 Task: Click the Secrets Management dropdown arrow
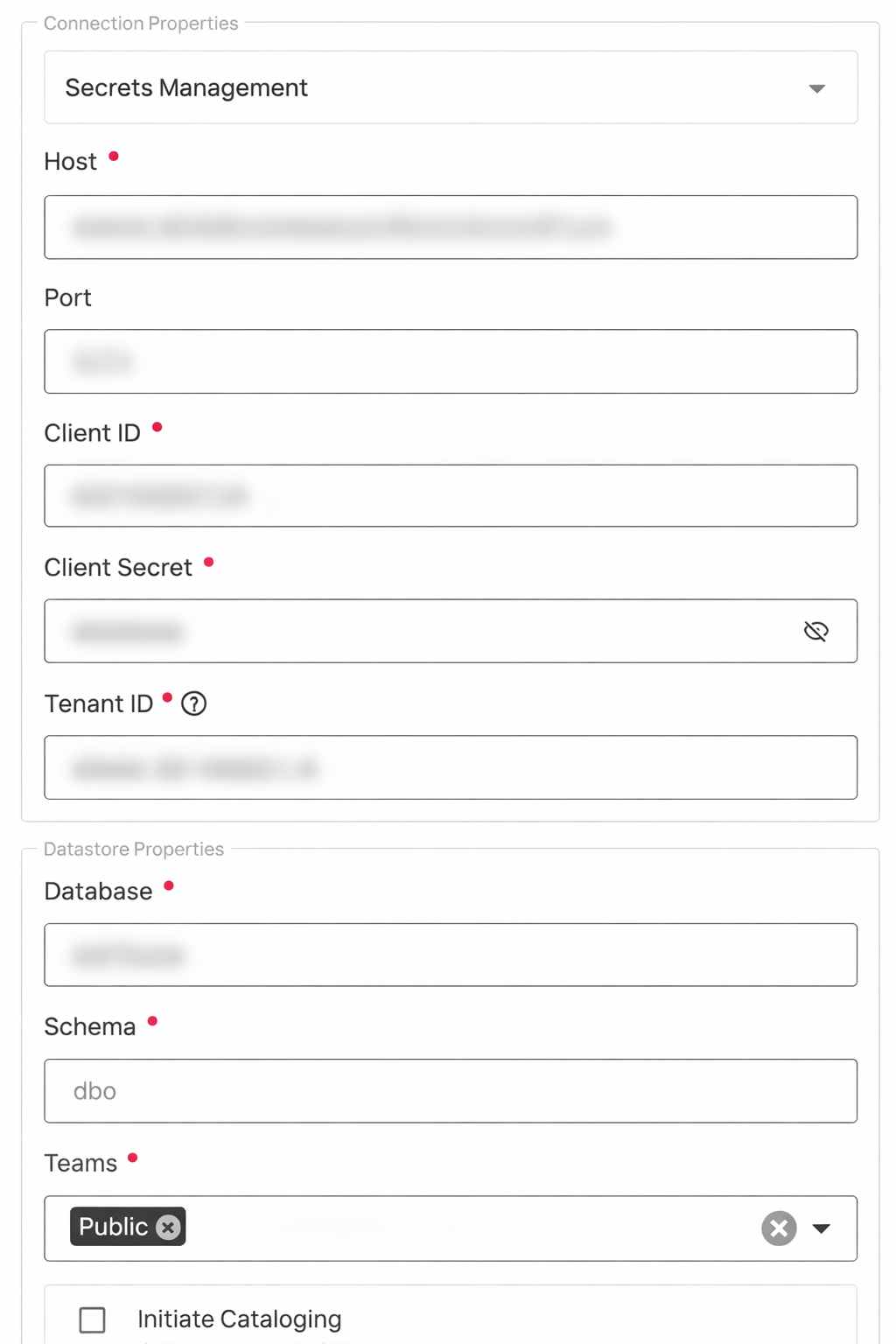click(x=815, y=87)
